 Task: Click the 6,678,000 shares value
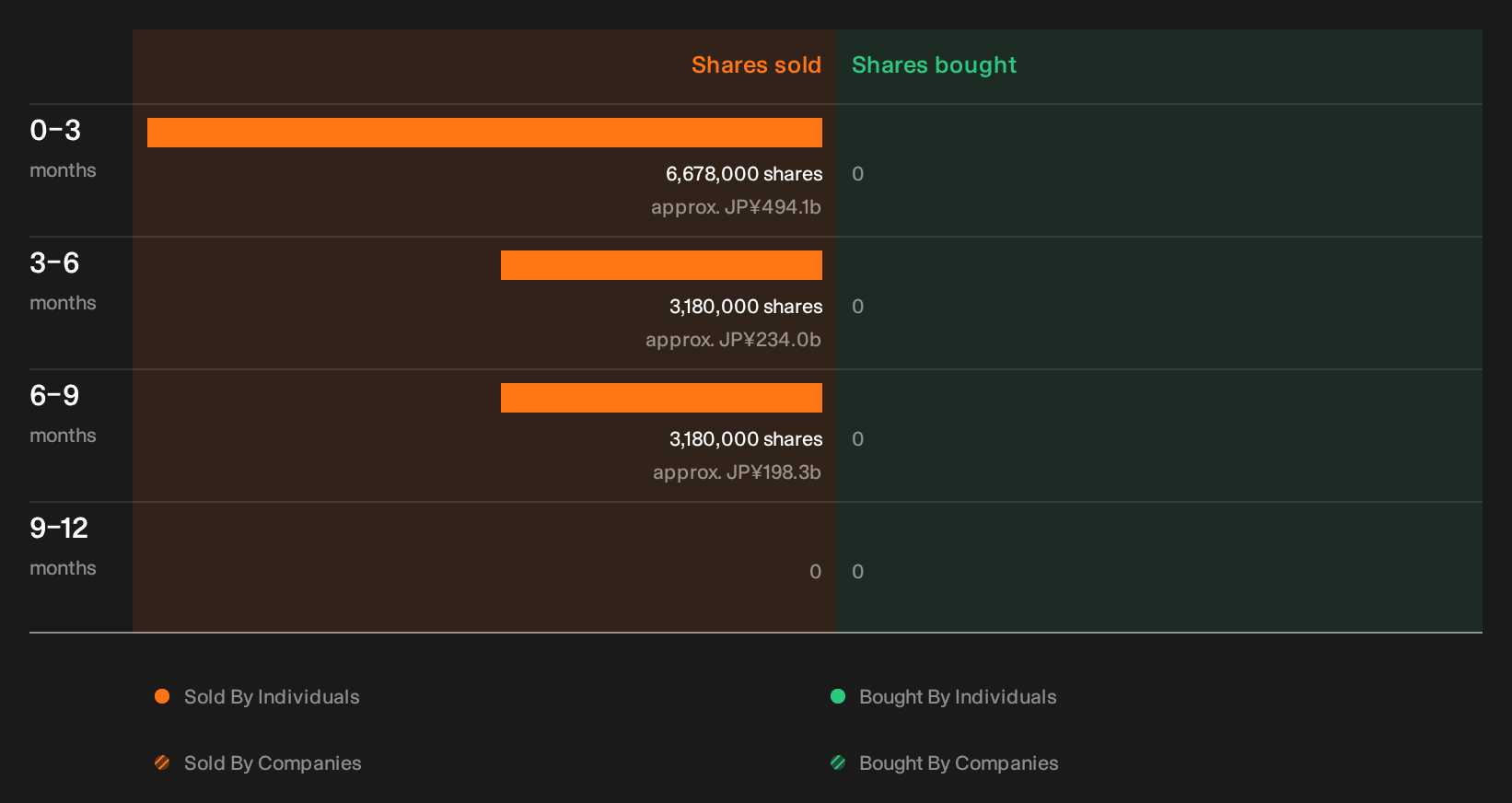tap(744, 174)
